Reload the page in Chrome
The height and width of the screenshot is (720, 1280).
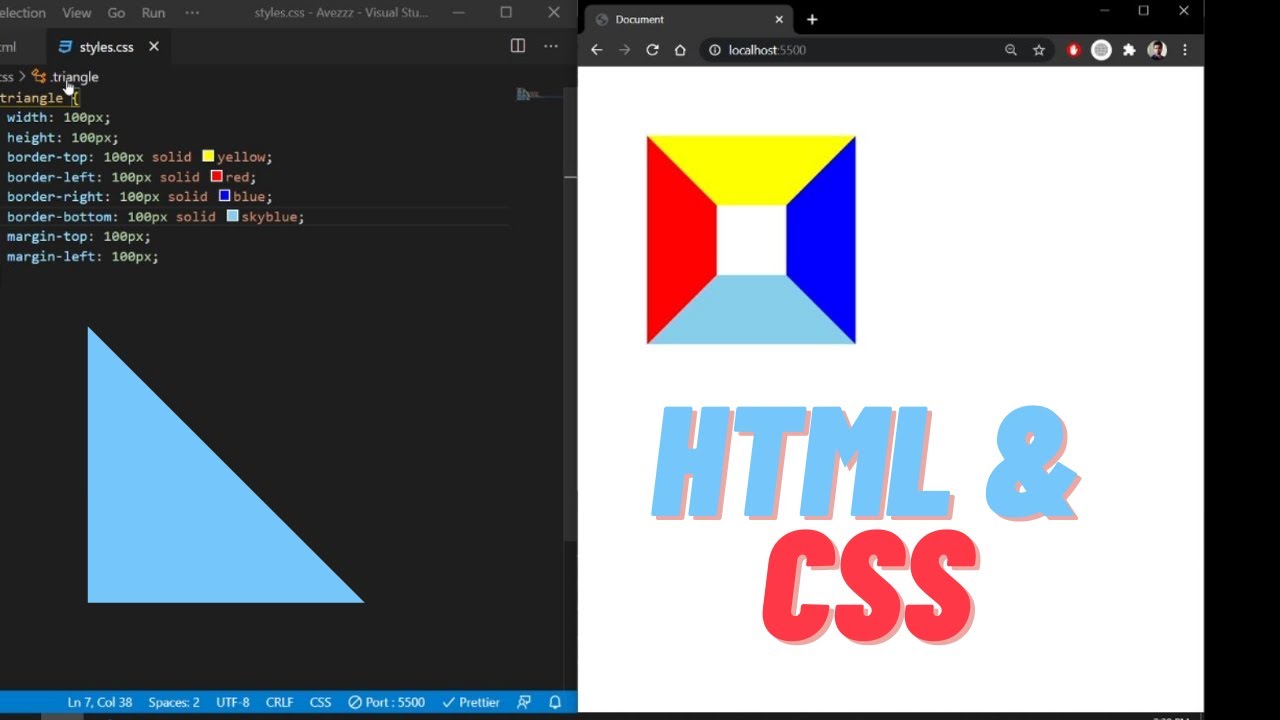(652, 50)
